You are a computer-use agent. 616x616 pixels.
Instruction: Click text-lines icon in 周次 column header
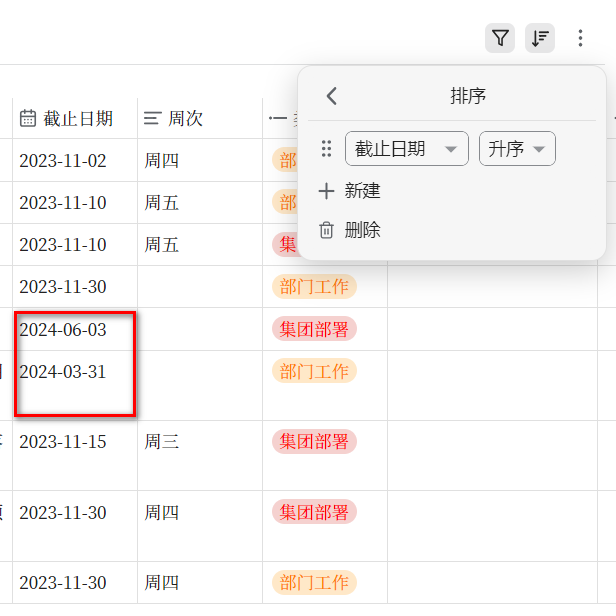coord(152,118)
